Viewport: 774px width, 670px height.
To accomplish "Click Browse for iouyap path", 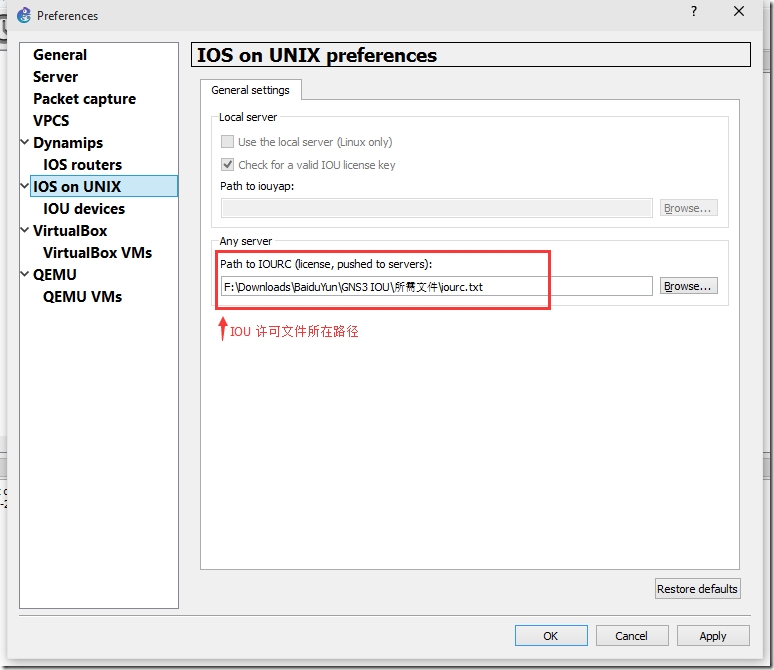I will [688, 208].
